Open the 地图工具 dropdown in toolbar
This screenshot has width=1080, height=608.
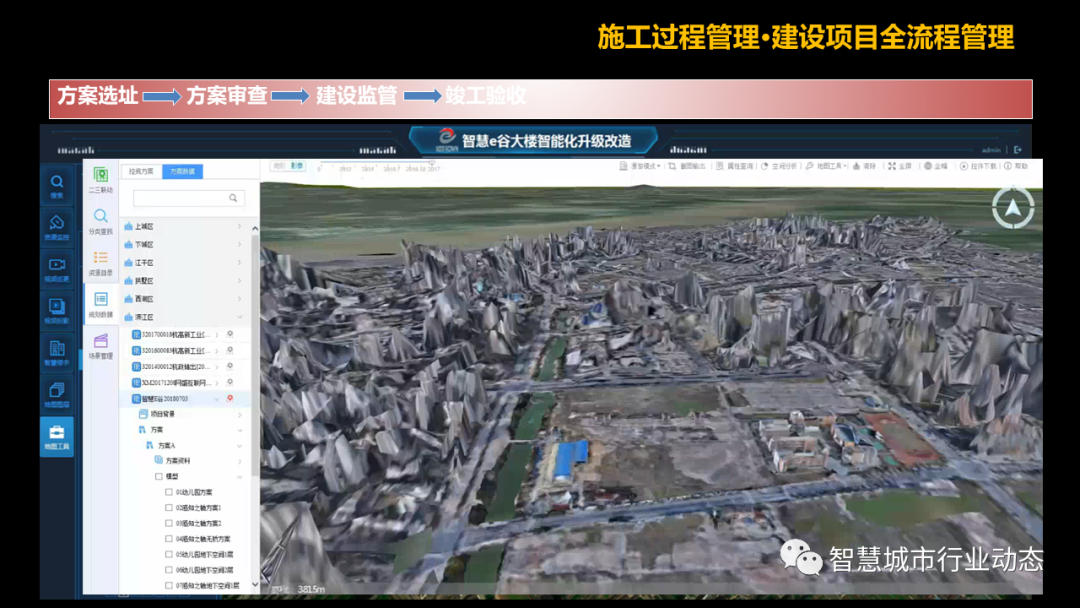pos(827,166)
